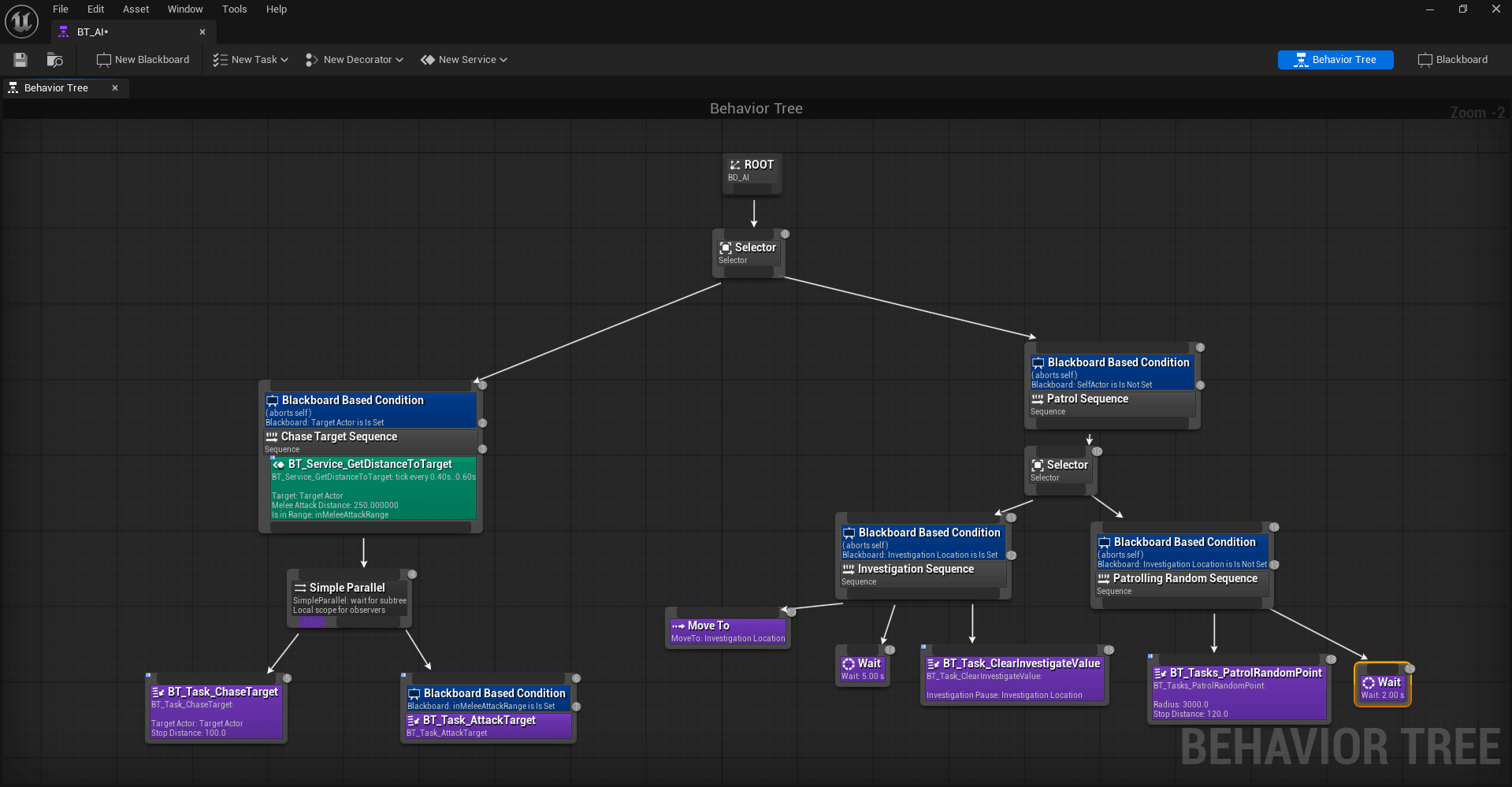Select the Simple Parallel node
The height and width of the screenshot is (787, 1512).
pos(350,599)
